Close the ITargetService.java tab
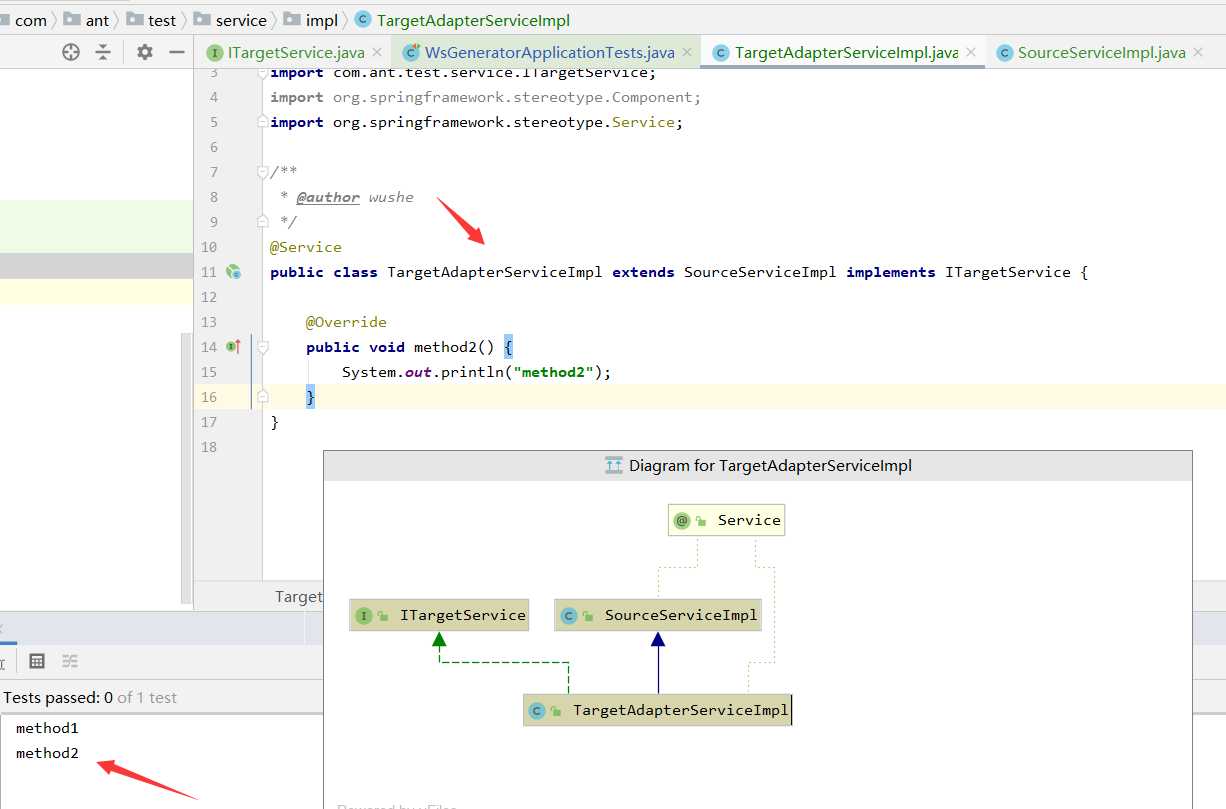 pyautogui.click(x=377, y=52)
